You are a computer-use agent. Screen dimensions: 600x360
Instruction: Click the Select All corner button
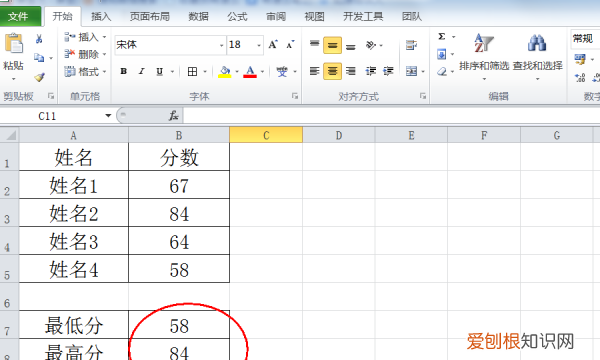coord(10,135)
